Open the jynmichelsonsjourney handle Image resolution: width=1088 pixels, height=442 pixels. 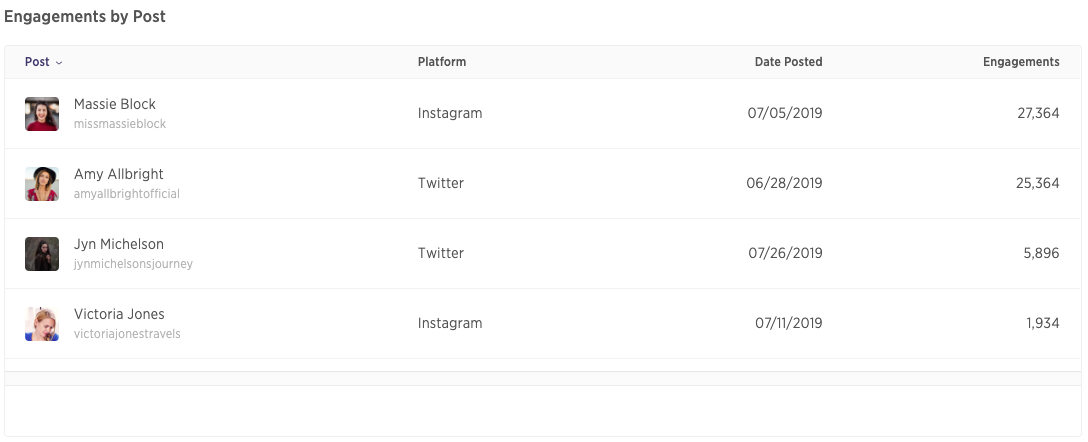[133, 264]
